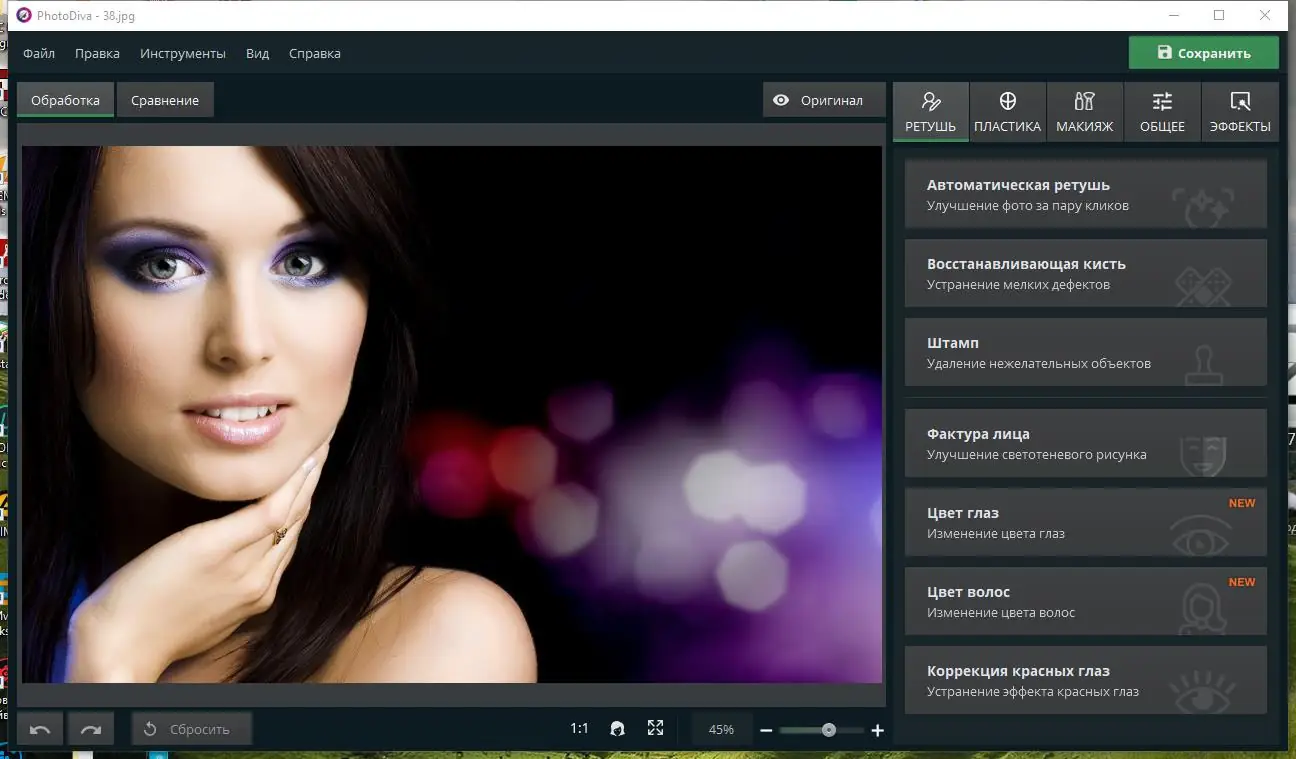Open Коррекция красных глаз tool

[1086, 680]
